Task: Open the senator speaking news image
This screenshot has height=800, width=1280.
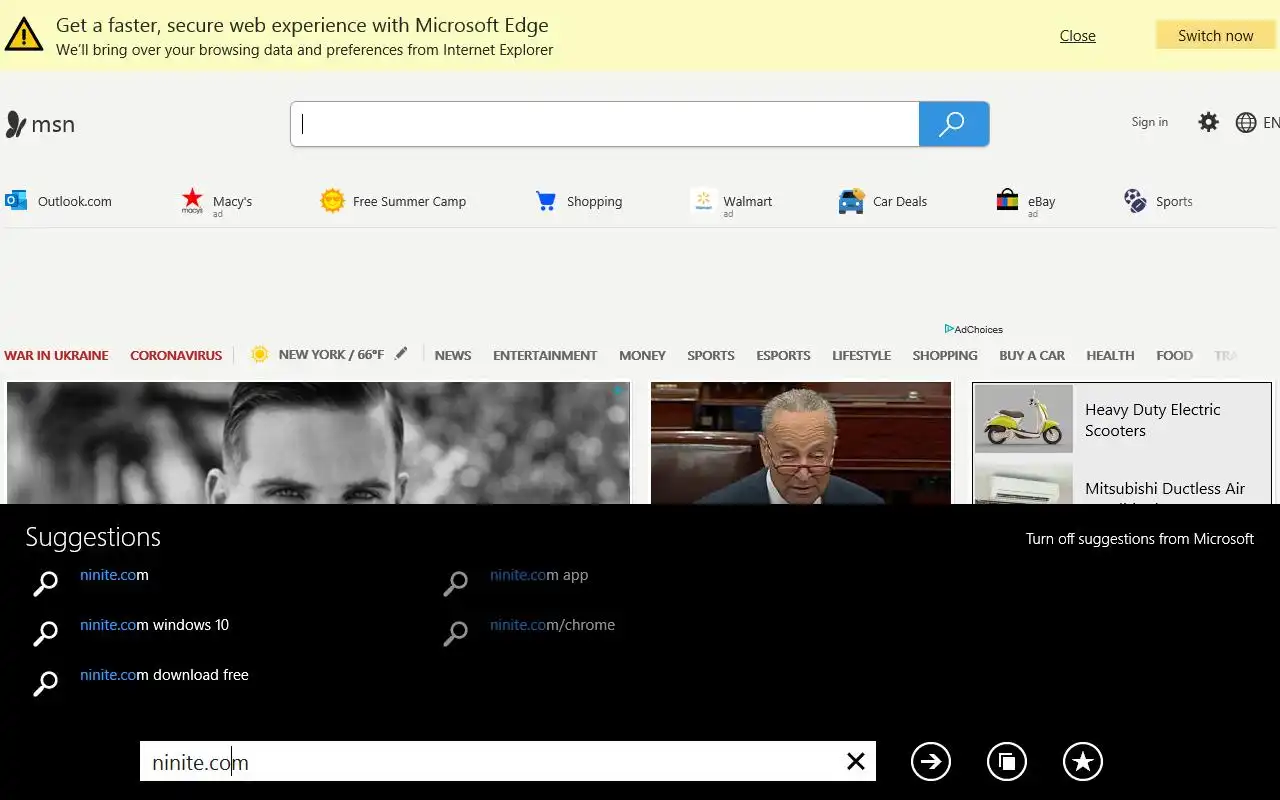Action: pyautogui.click(x=801, y=443)
